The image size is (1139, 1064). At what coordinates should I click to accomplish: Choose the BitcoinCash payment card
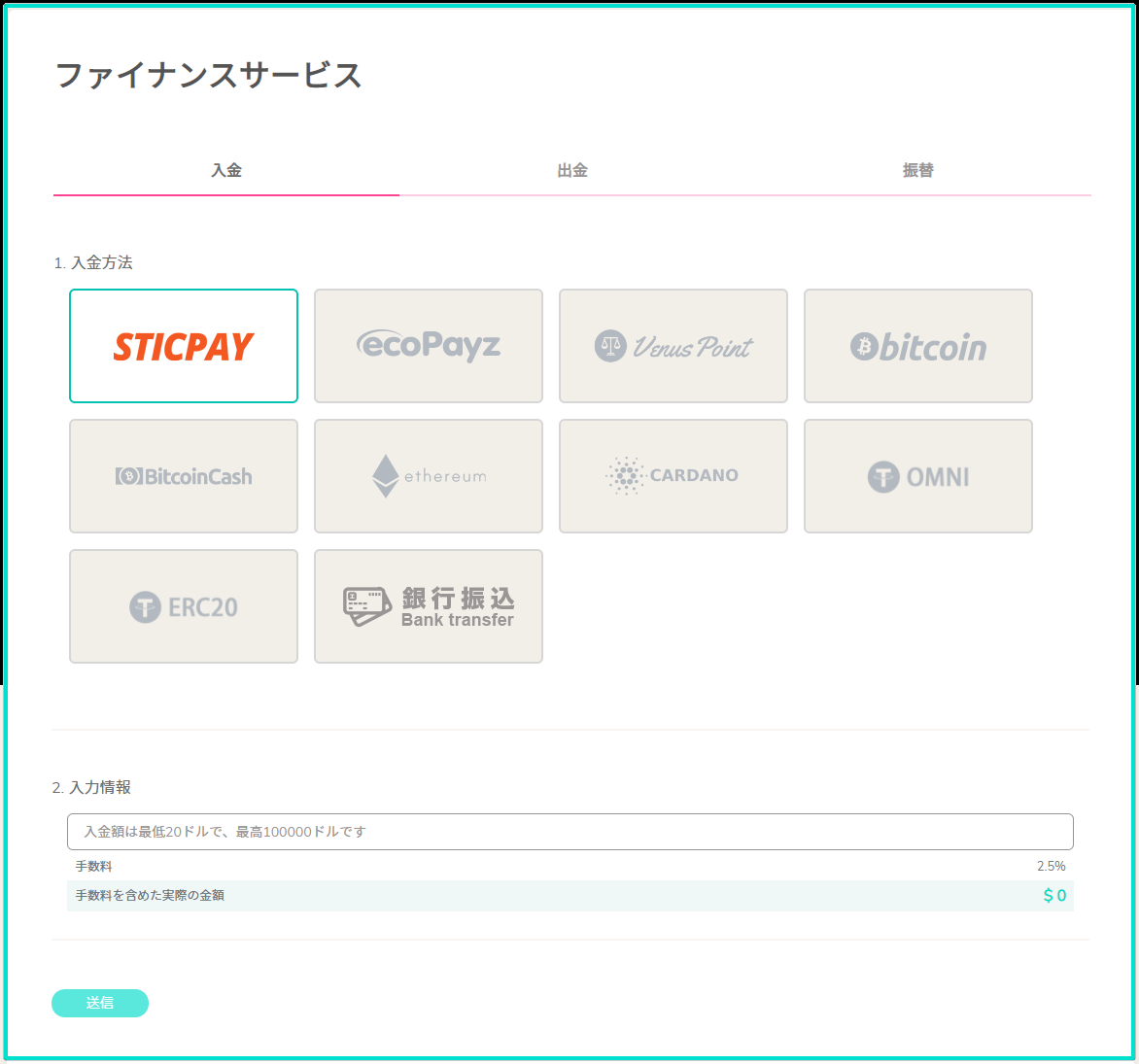coord(184,476)
